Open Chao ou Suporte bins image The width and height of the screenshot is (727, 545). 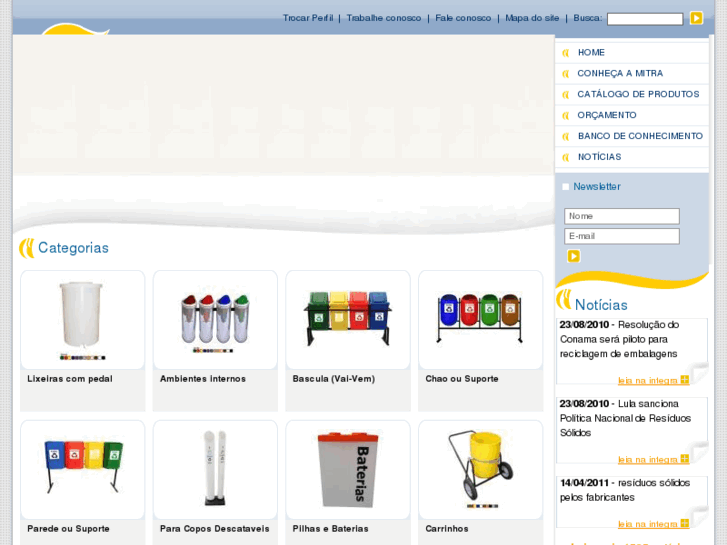tap(480, 320)
